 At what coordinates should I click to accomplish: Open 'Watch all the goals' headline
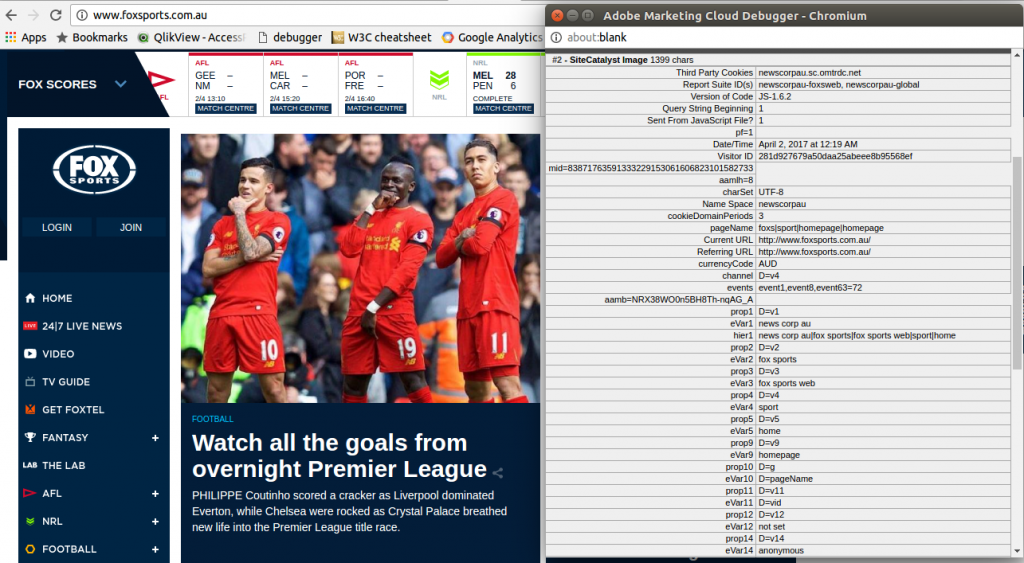point(339,455)
